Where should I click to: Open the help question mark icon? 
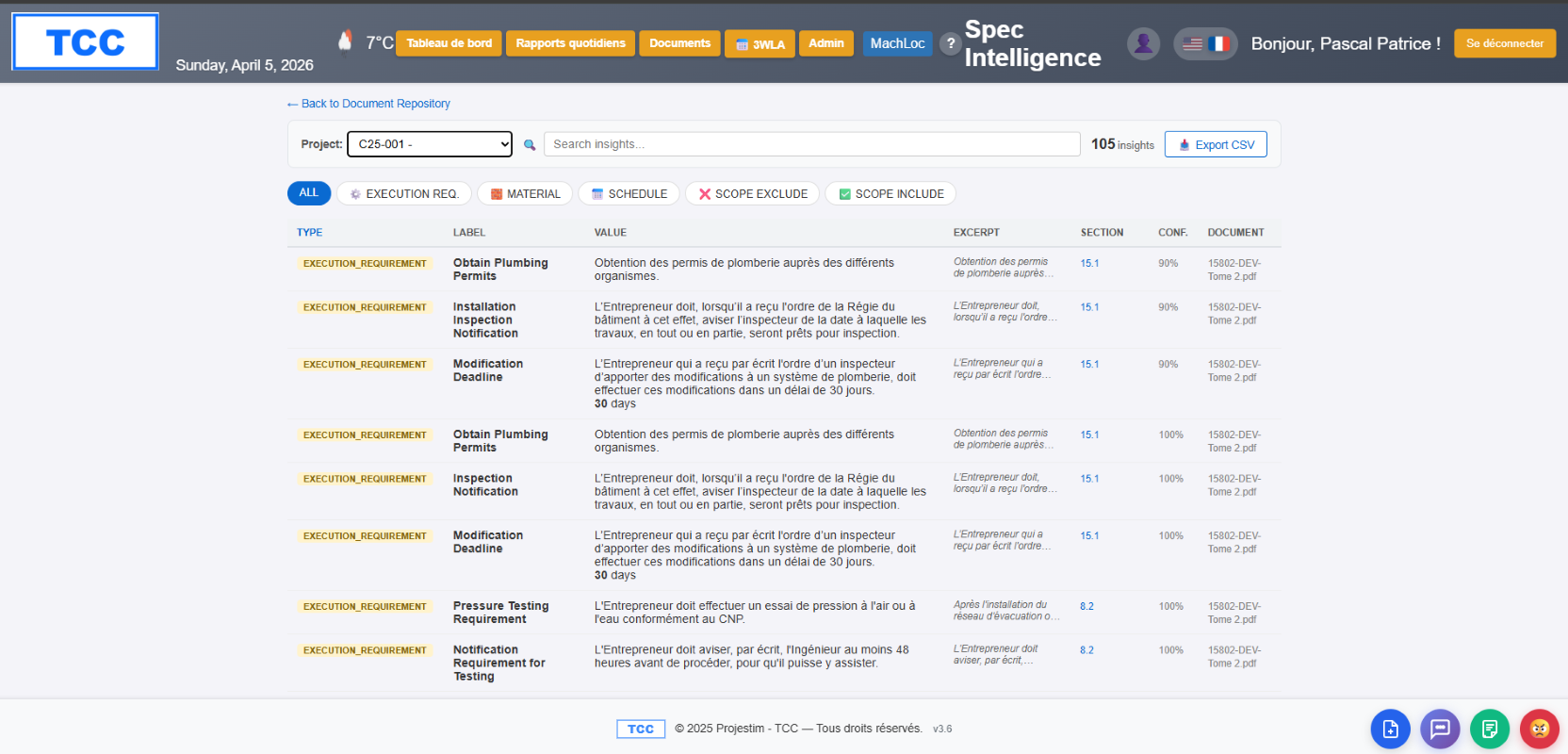tap(951, 43)
